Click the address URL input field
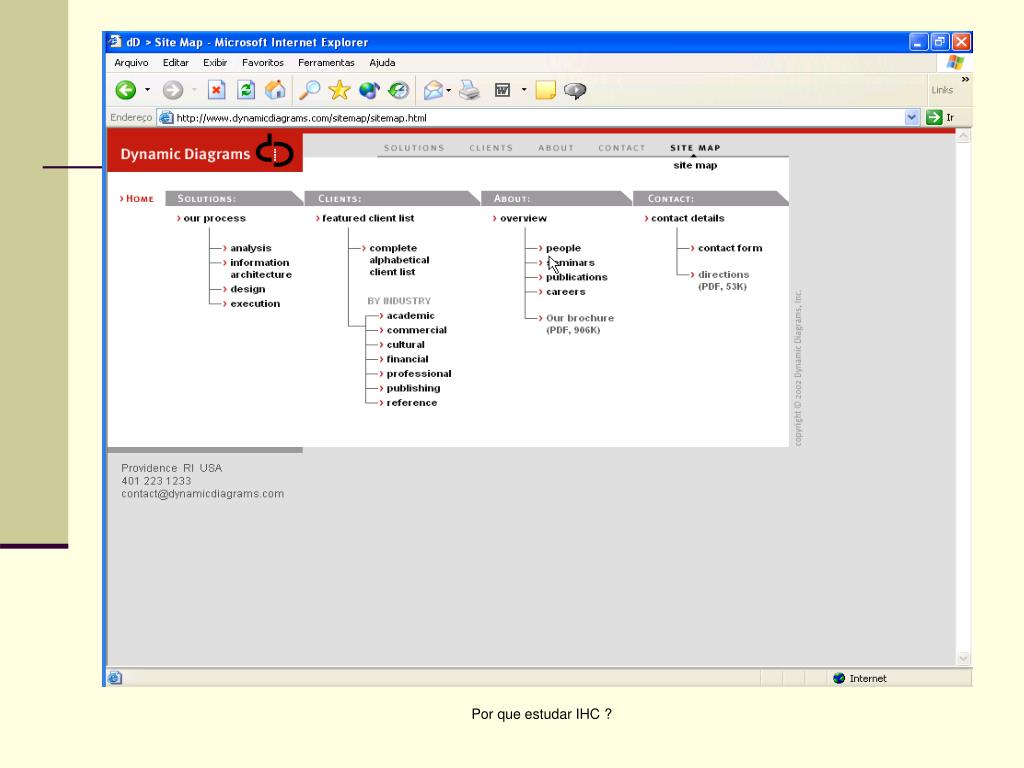This screenshot has width=1024, height=768. [x=539, y=118]
